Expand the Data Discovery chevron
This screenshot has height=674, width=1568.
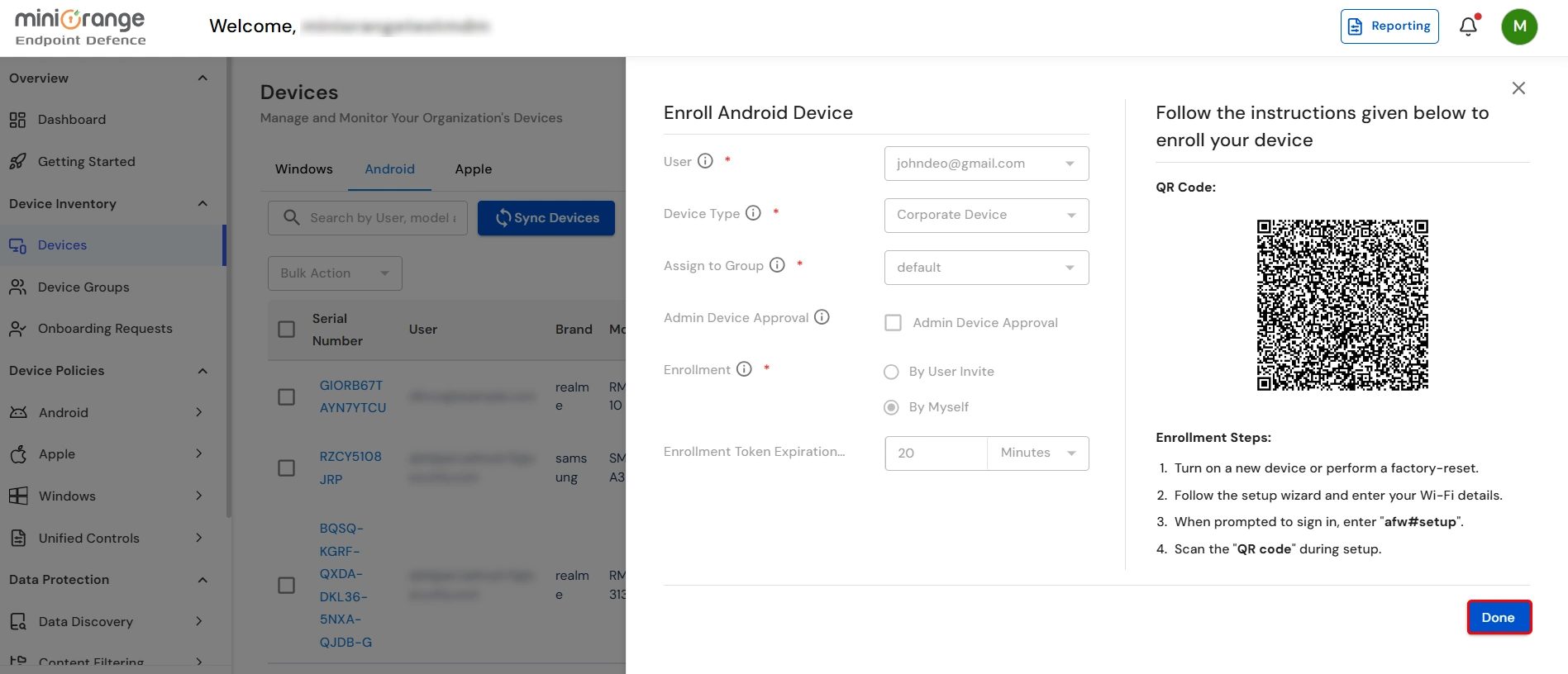tap(199, 621)
